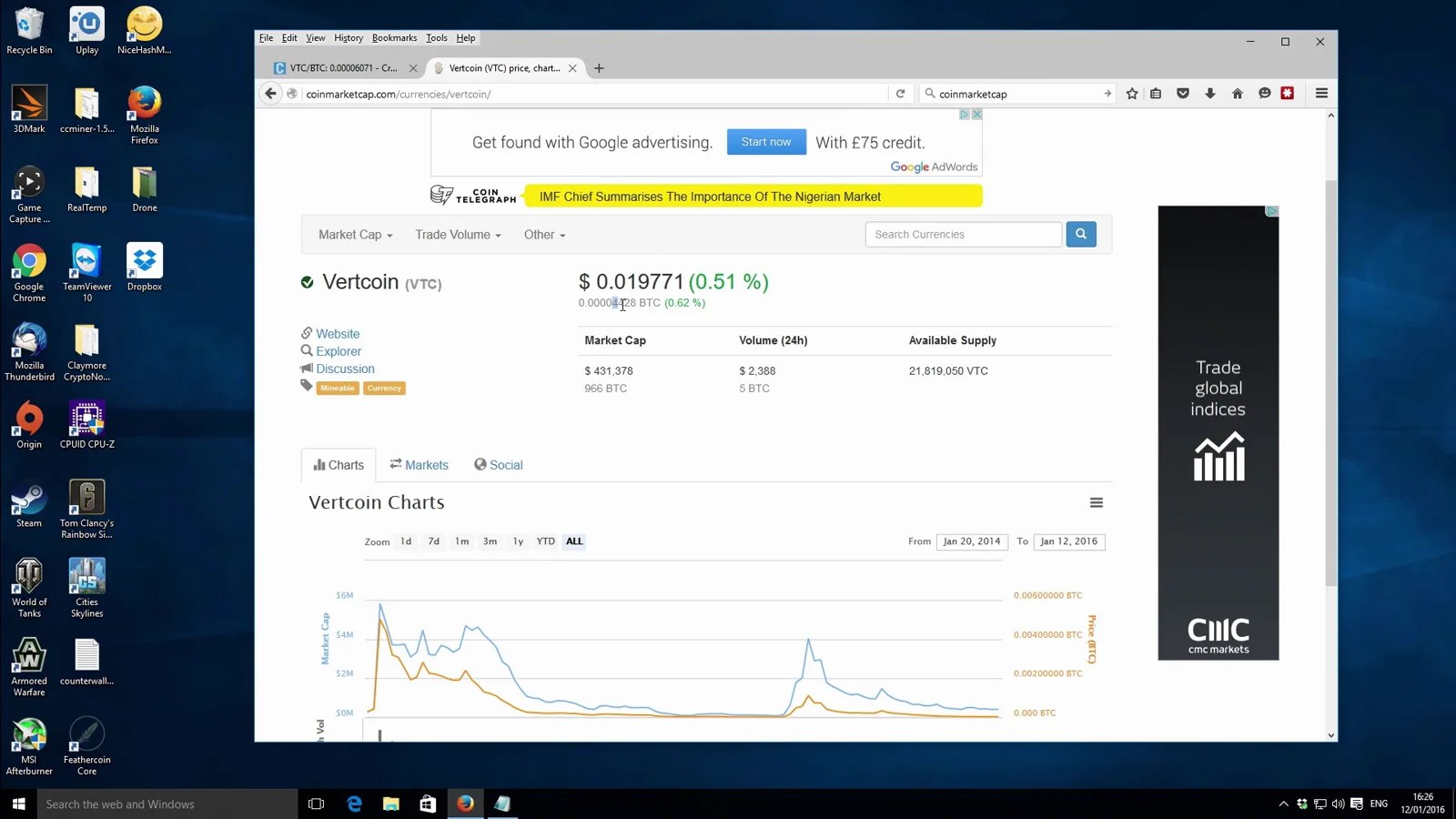The width and height of the screenshot is (1456, 819).
Task: Close the Google AdWords banner ad
Action: [x=976, y=115]
